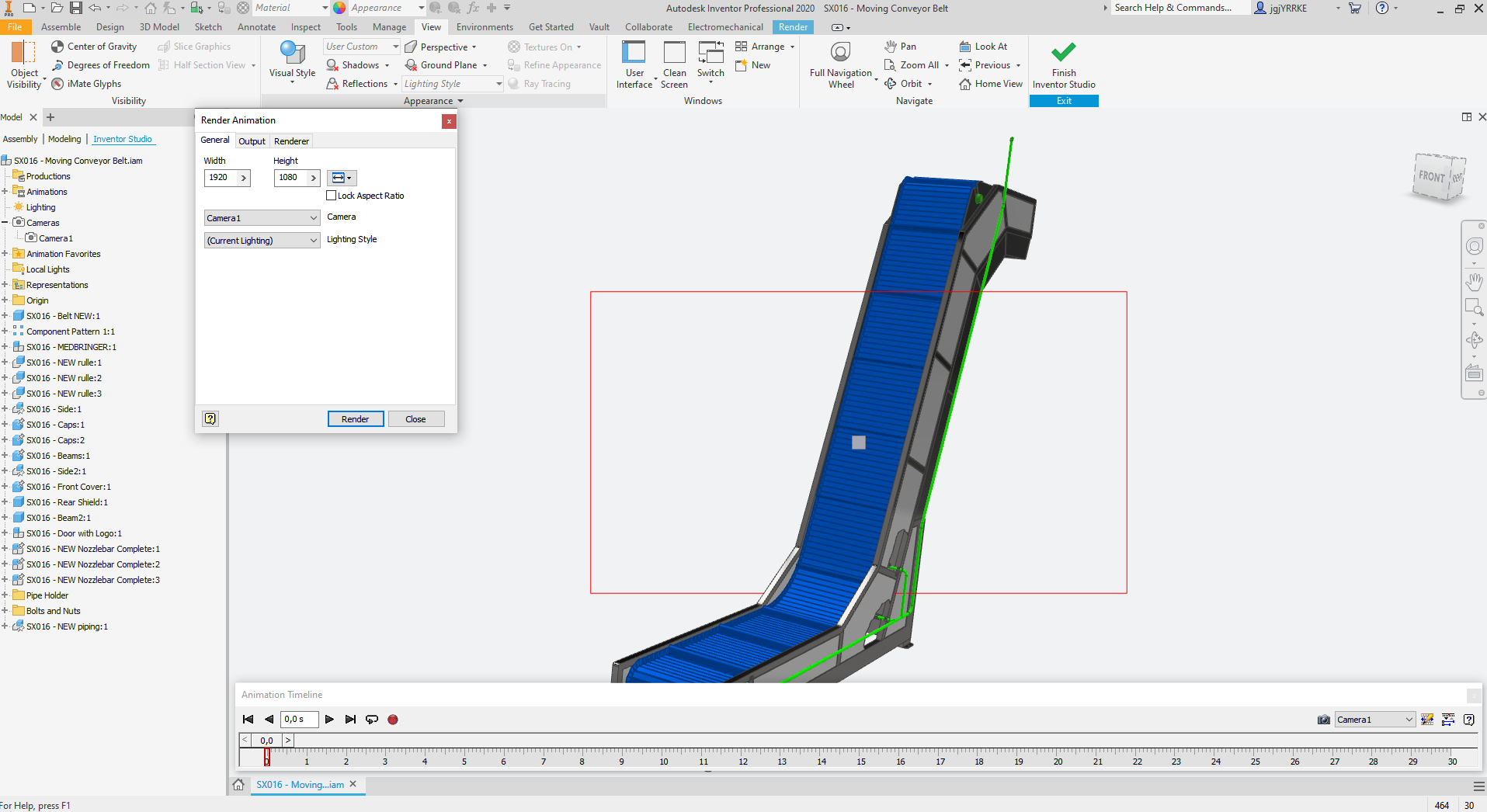The height and width of the screenshot is (812, 1487).
Task: Click the Close button in Render dialog
Action: (x=415, y=419)
